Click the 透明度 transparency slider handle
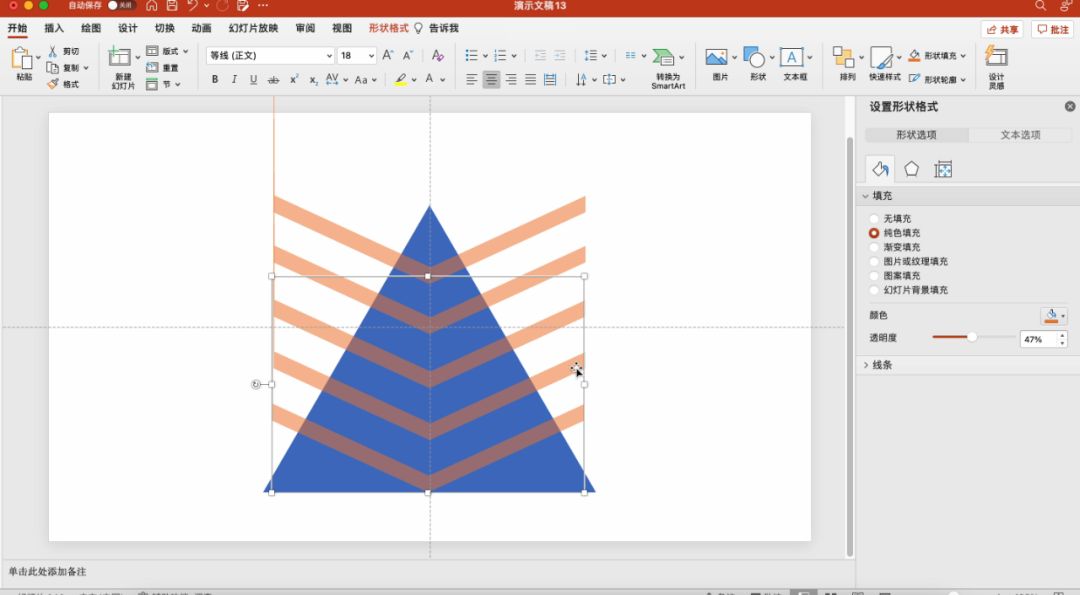 [x=972, y=337]
